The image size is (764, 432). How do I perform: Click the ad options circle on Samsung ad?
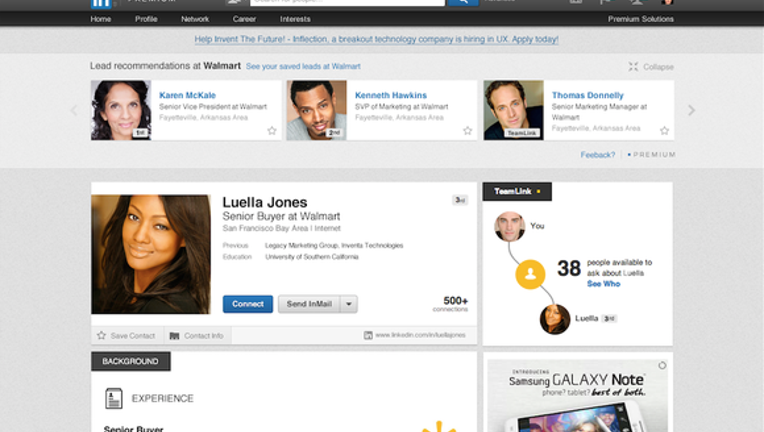click(662, 365)
